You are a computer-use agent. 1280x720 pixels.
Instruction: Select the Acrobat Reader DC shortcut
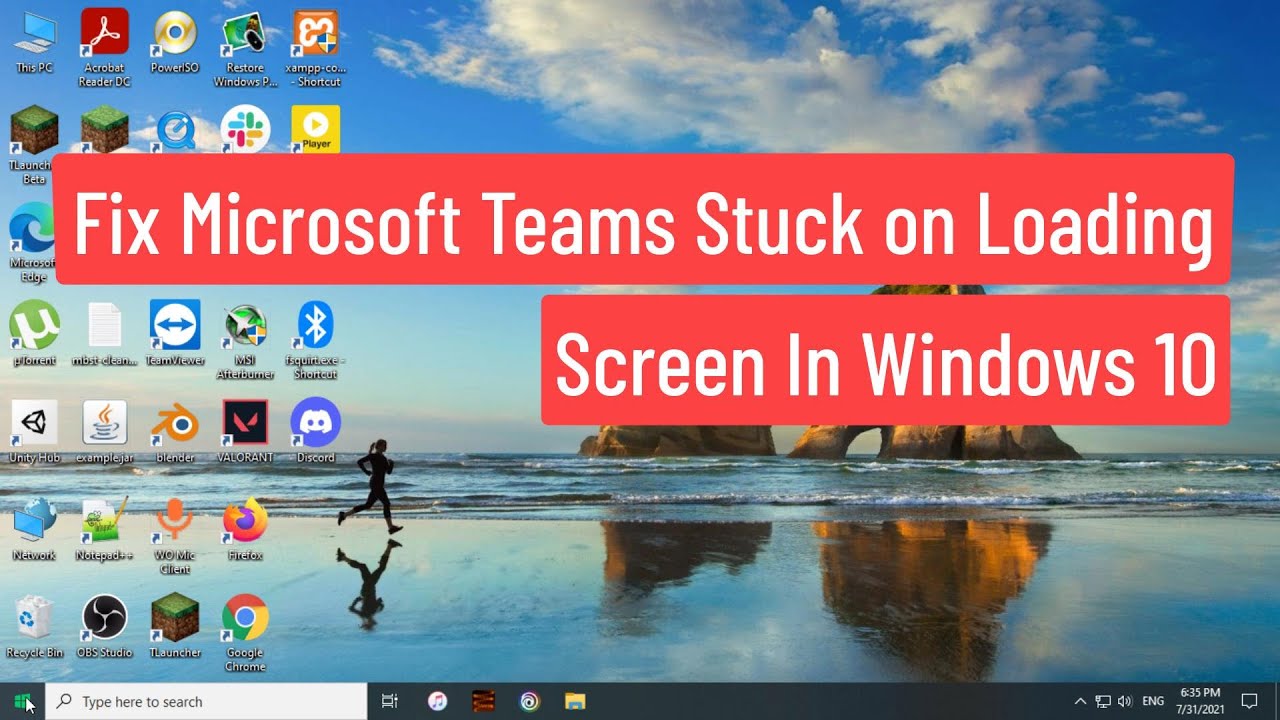pos(105,47)
